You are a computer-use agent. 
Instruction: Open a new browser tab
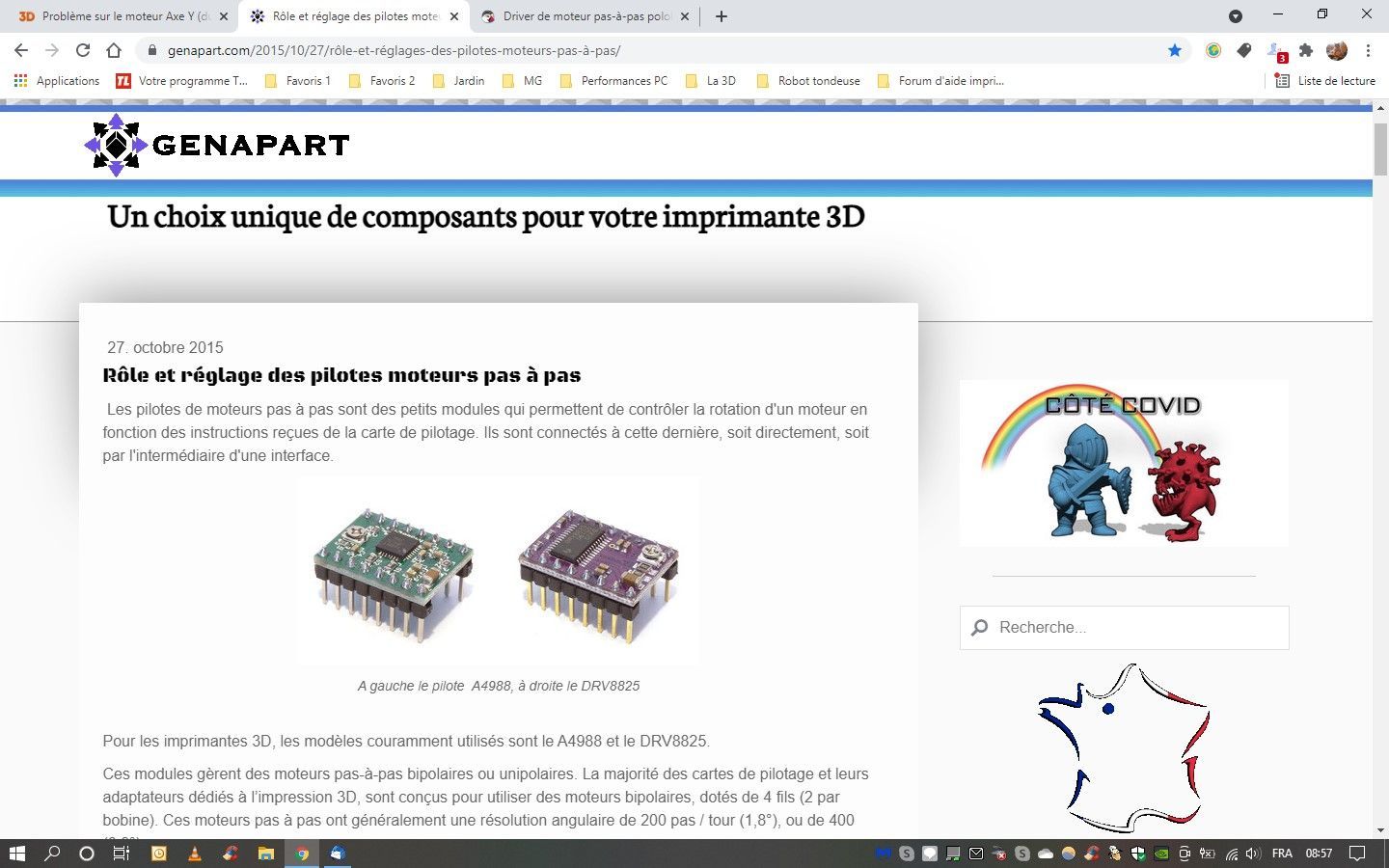point(722,16)
